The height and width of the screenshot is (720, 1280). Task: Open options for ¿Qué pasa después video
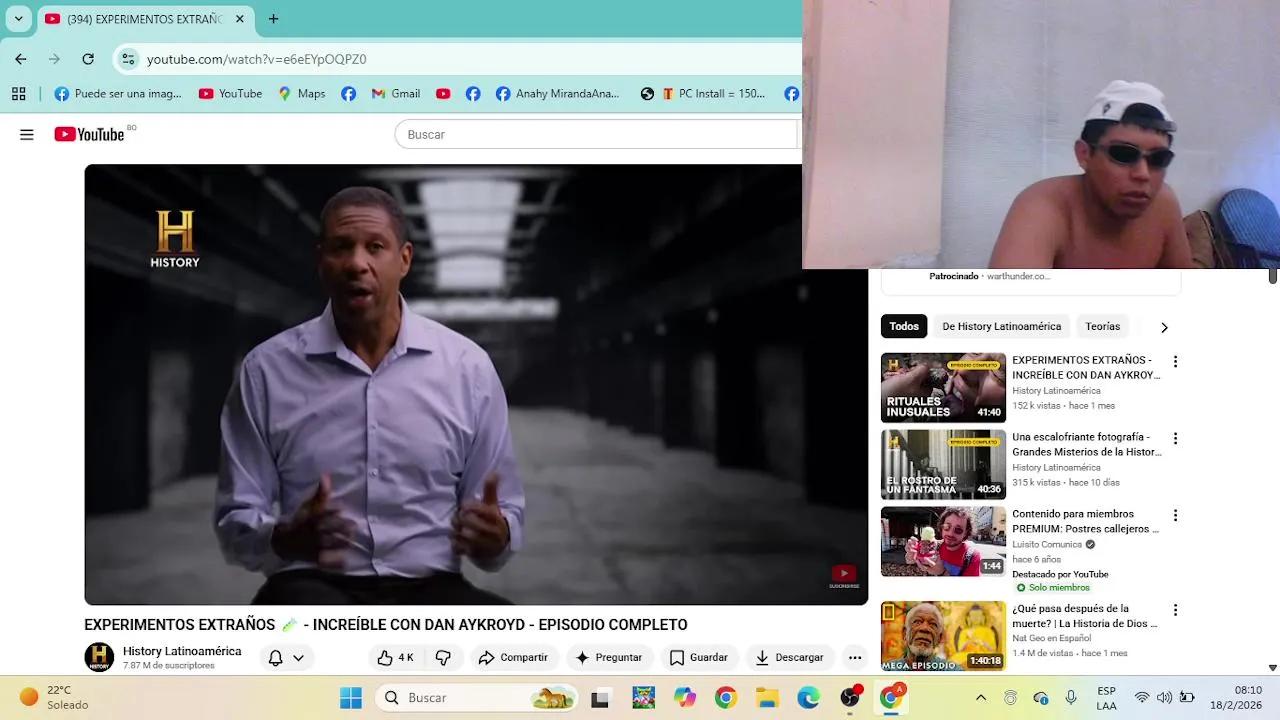(1176, 610)
